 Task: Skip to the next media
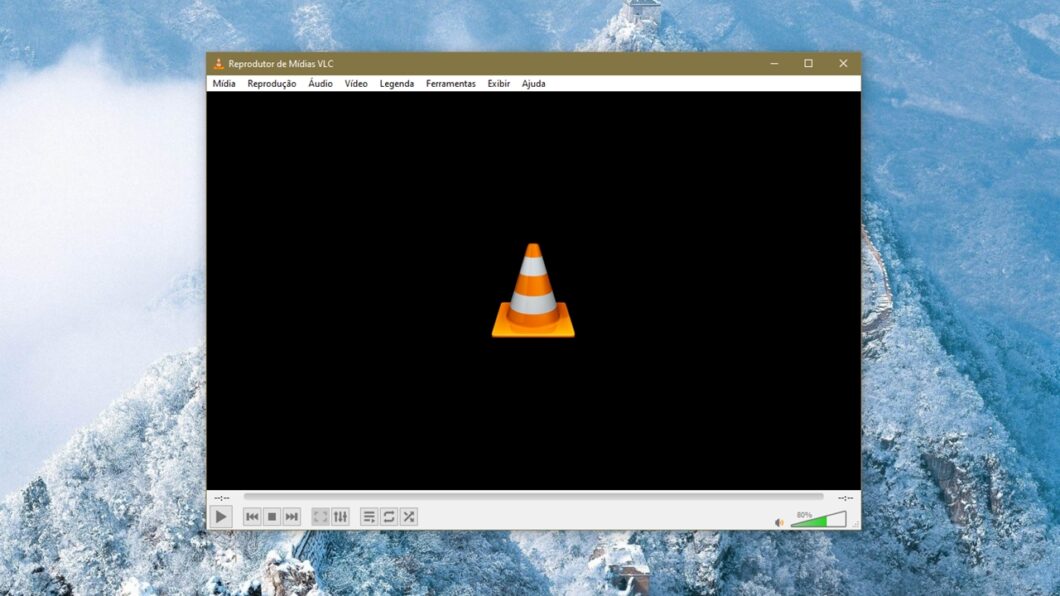pyautogui.click(x=291, y=517)
